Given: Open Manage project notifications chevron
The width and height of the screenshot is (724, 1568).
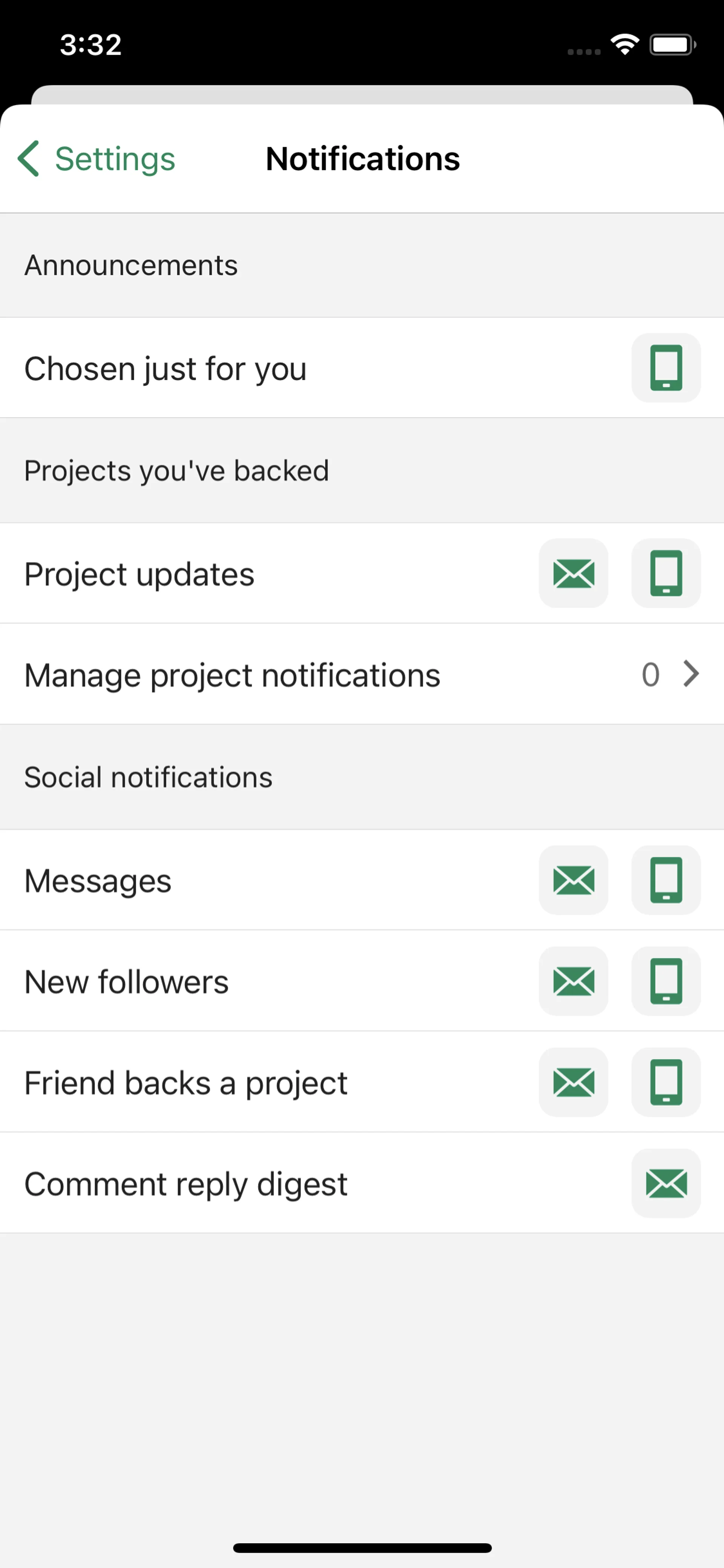Looking at the screenshot, I should 690,674.
